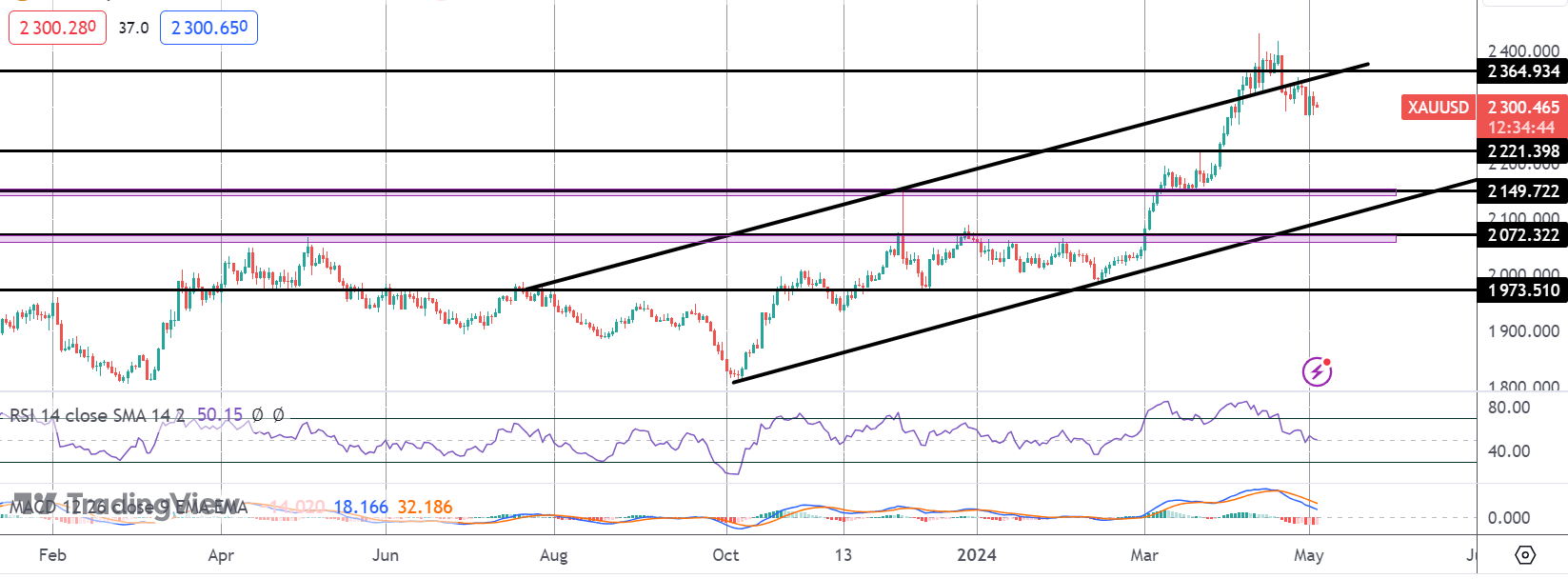This screenshot has height=579, width=1568.
Task: Select the 2 149.722 horizontal line label
Action: coord(1523,191)
